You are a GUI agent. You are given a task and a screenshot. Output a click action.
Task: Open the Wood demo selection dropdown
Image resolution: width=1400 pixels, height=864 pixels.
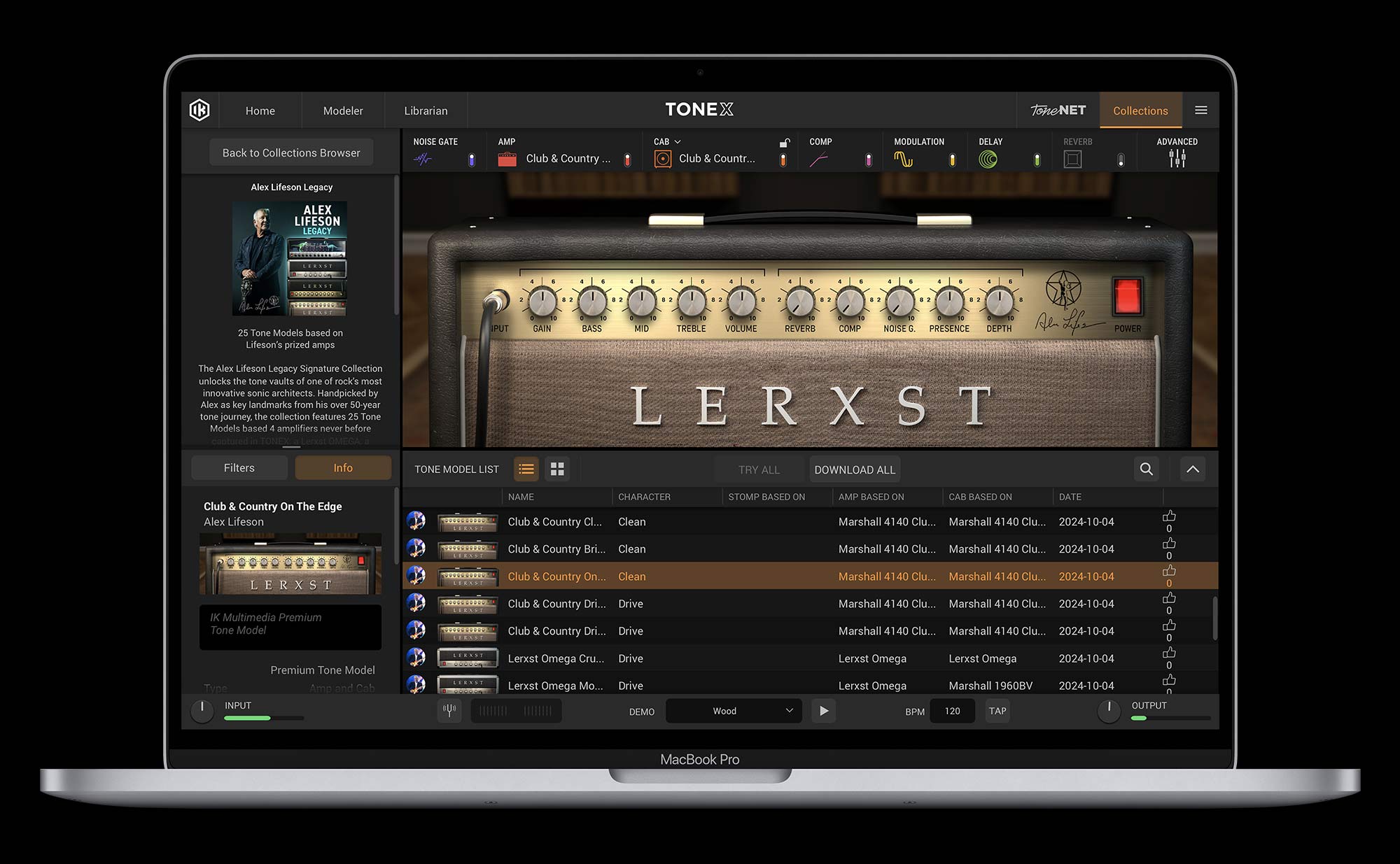click(733, 711)
